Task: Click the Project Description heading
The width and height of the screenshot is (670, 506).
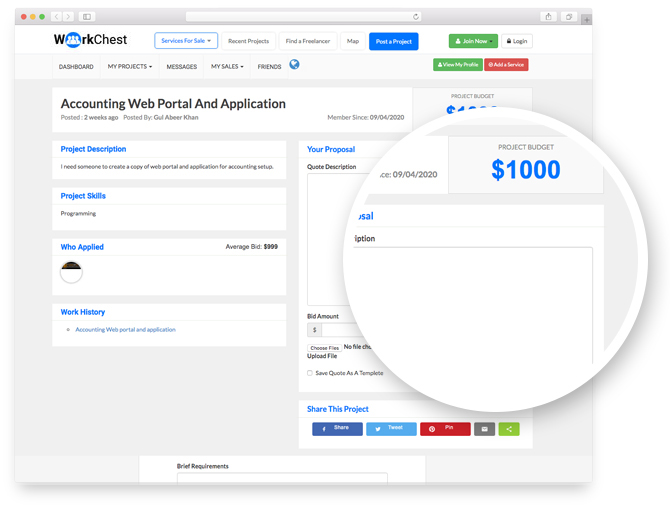Action: pos(93,149)
